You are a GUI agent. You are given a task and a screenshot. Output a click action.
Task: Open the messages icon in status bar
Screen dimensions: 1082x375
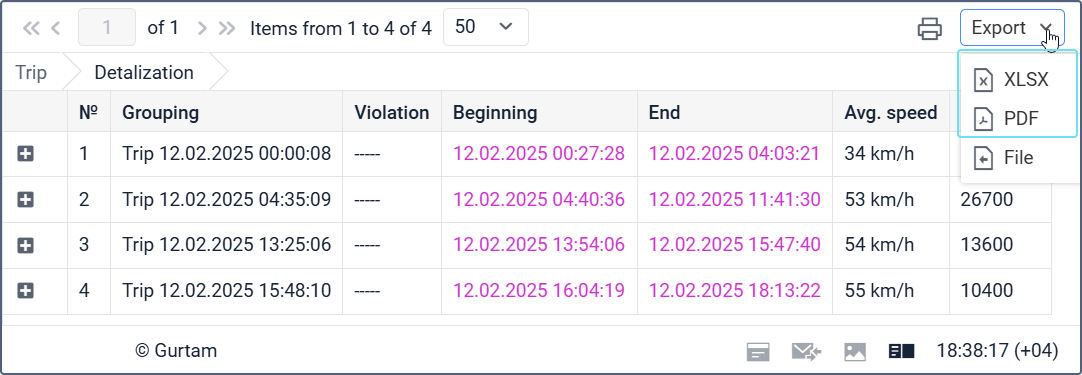pyautogui.click(x=758, y=352)
